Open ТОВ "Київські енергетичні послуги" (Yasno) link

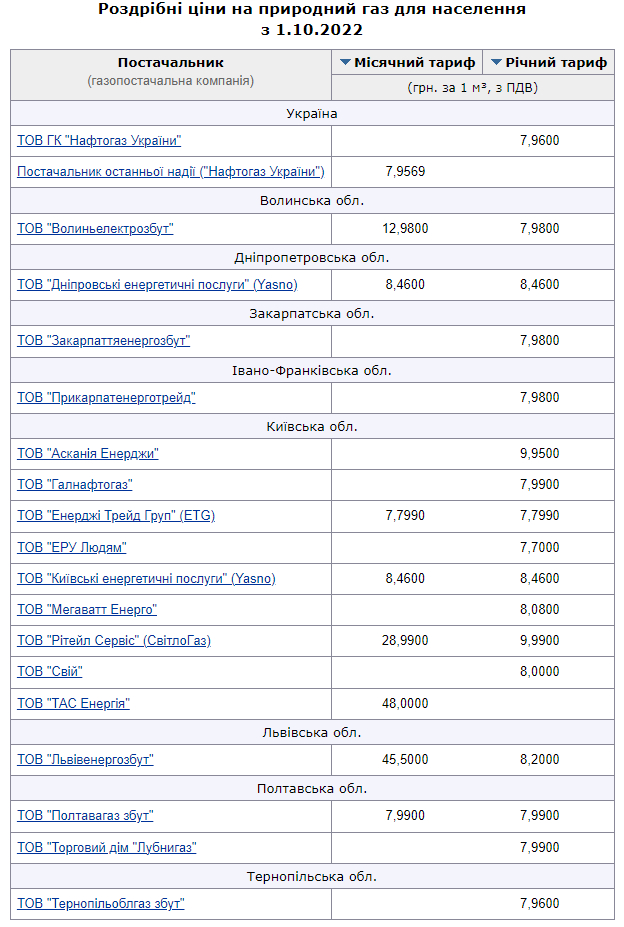pos(146,579)
